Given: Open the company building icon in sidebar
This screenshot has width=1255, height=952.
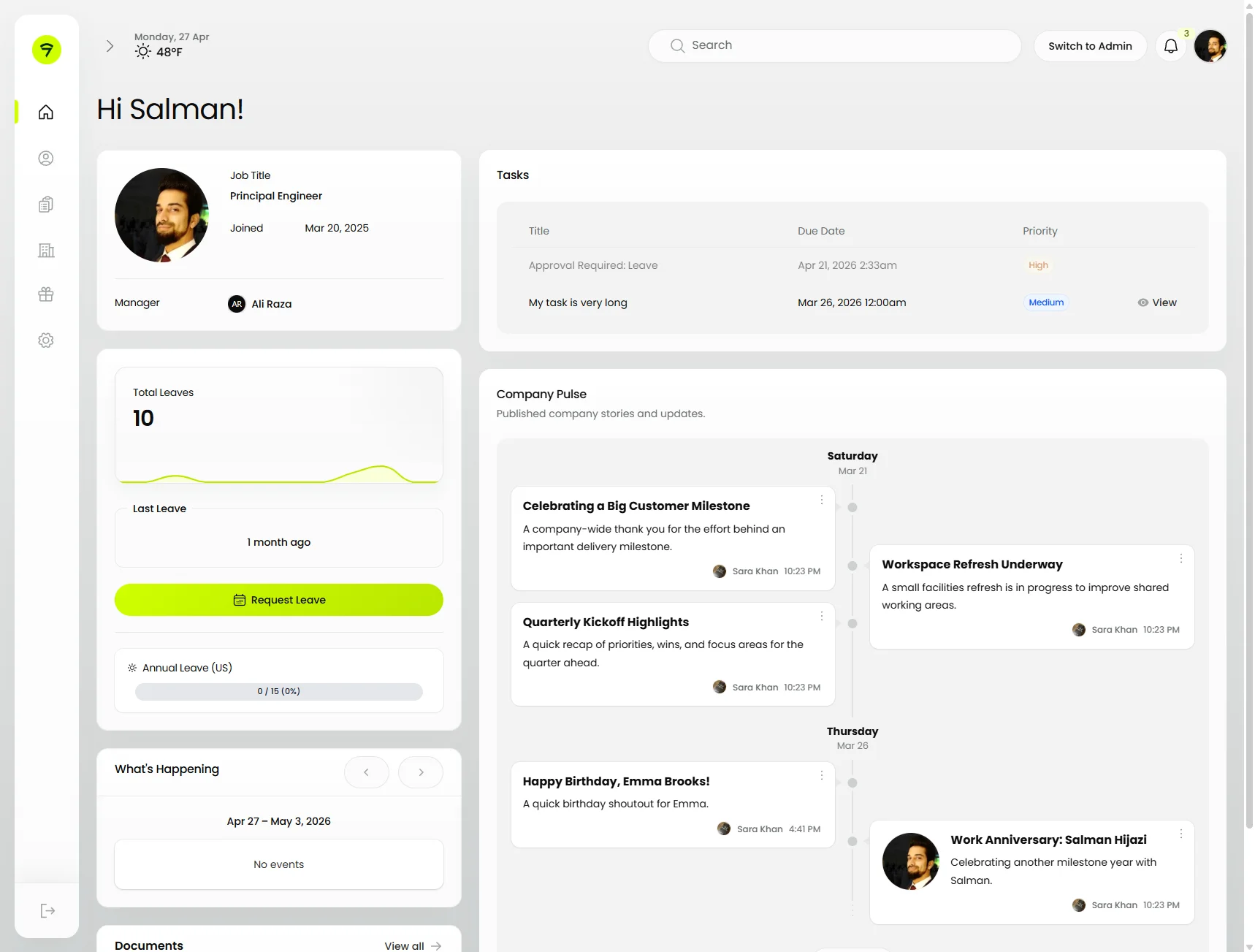Looking at the screenshot, I should [x=46, y=251].
